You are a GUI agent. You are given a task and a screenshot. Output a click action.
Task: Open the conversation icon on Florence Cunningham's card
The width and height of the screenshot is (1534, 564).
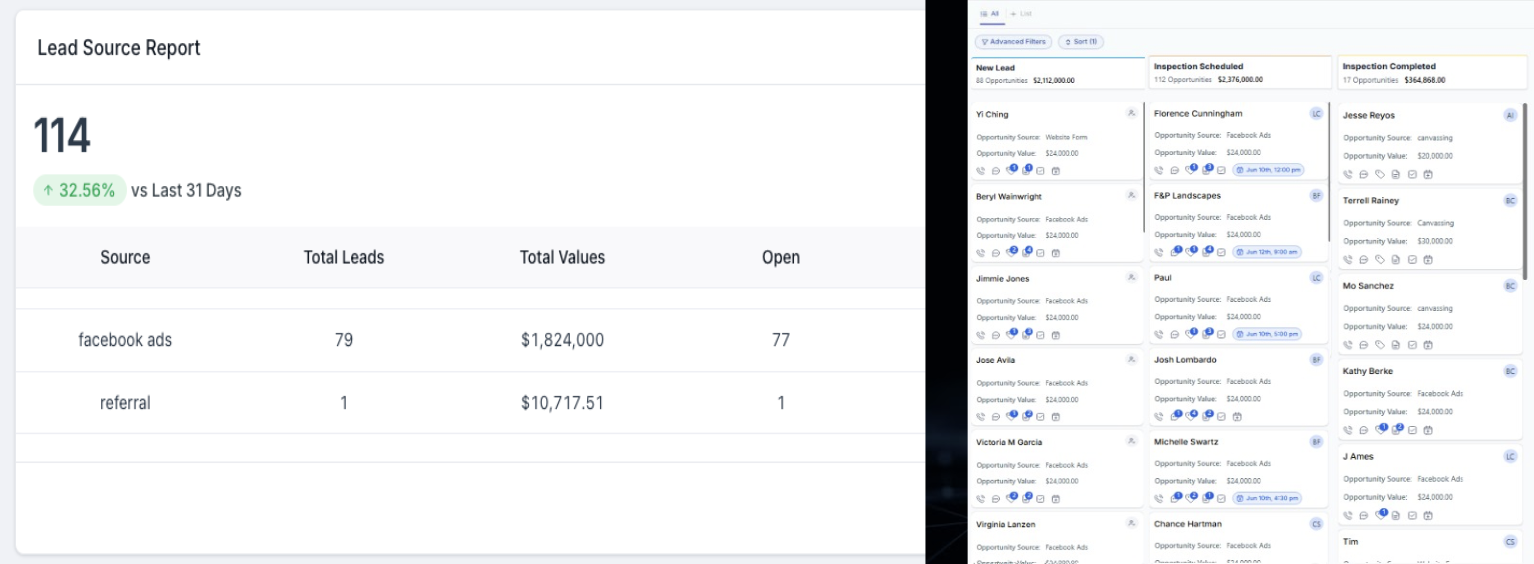1175,170
